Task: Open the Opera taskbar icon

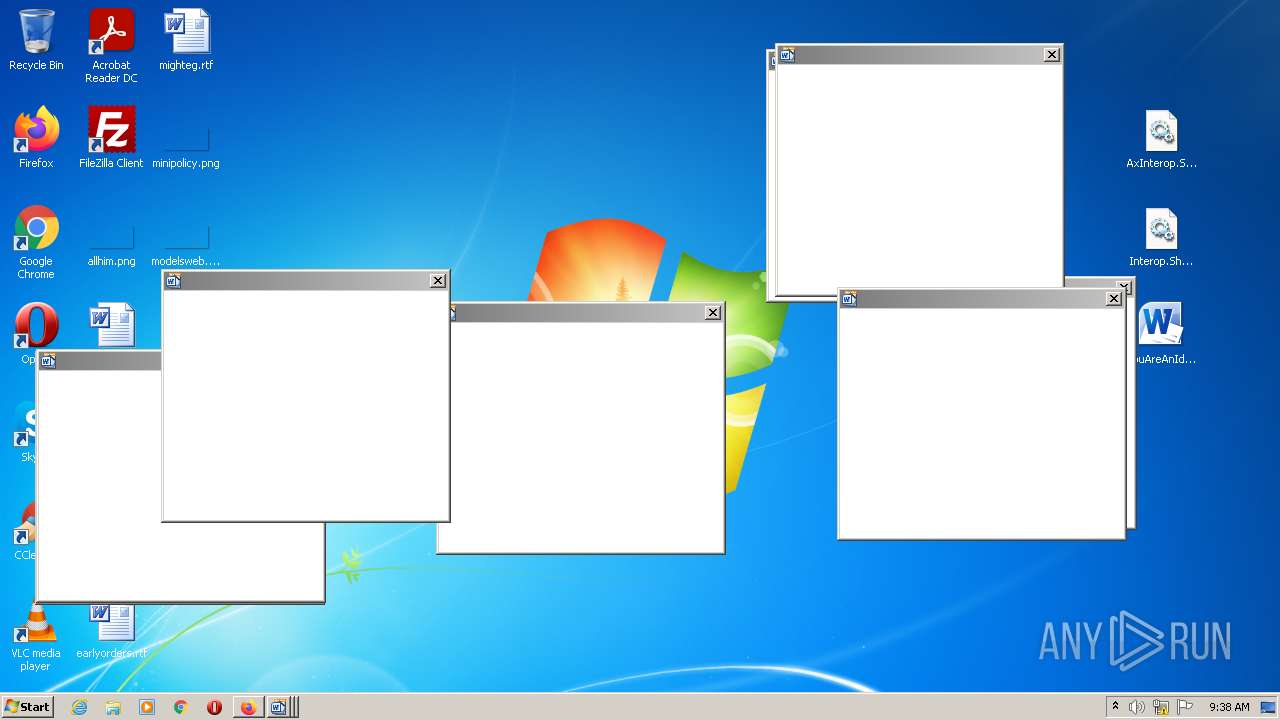Action: (x=214, y=707)
